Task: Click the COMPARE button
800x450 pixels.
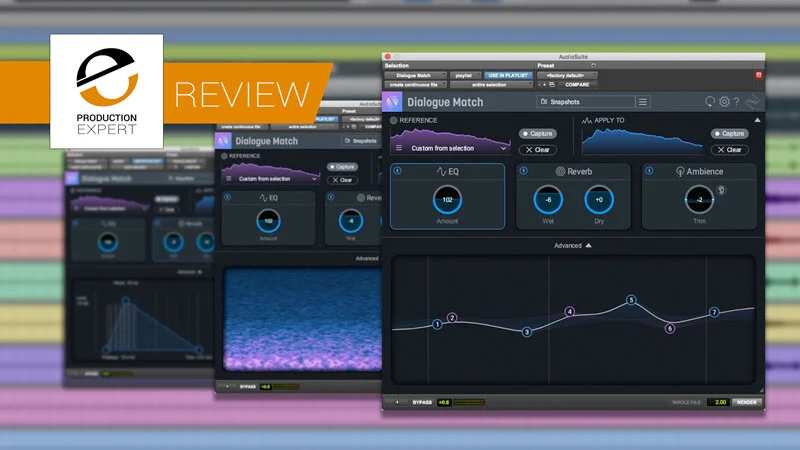Action: click(577, 85)
